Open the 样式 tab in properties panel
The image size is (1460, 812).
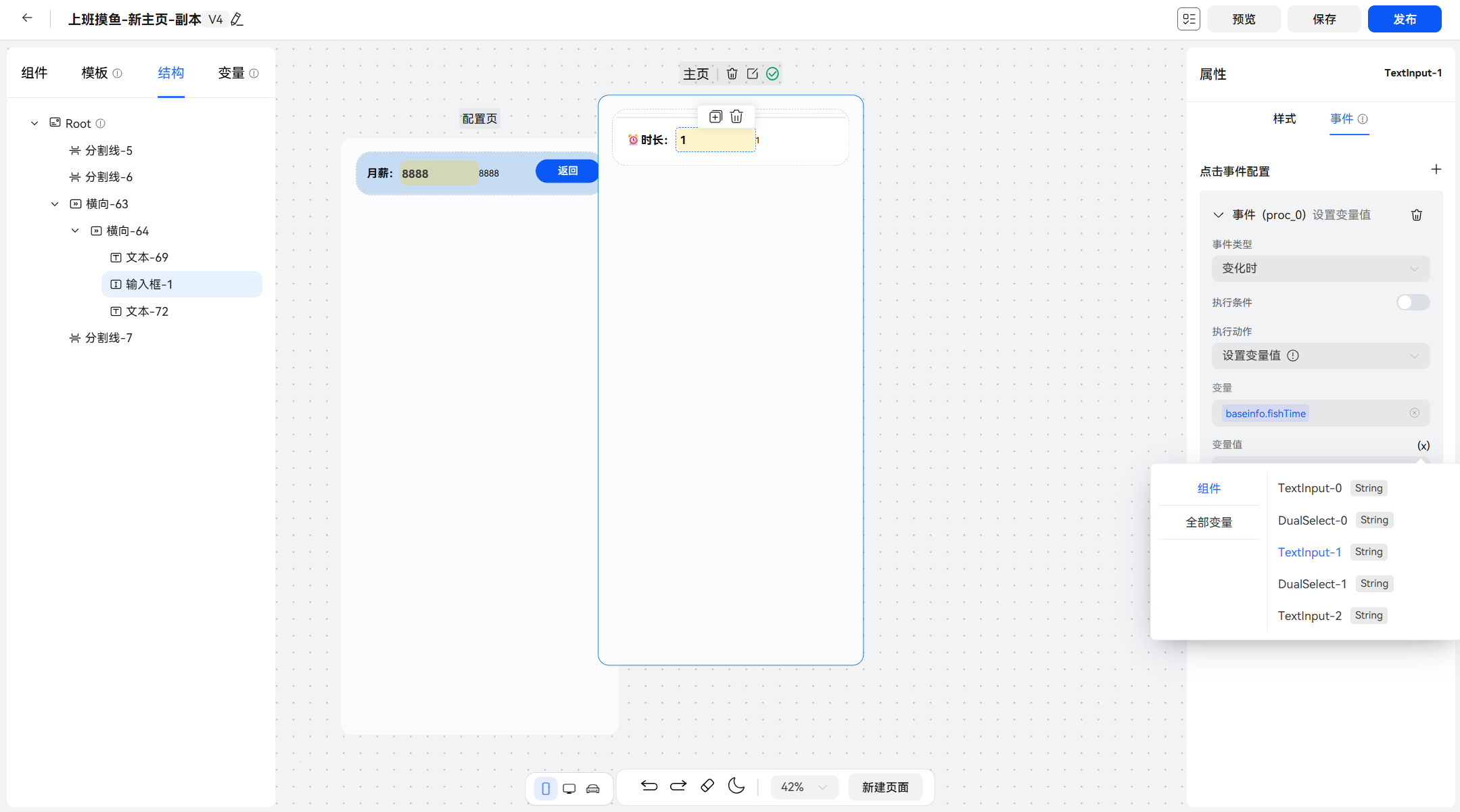coord(1286,119)
